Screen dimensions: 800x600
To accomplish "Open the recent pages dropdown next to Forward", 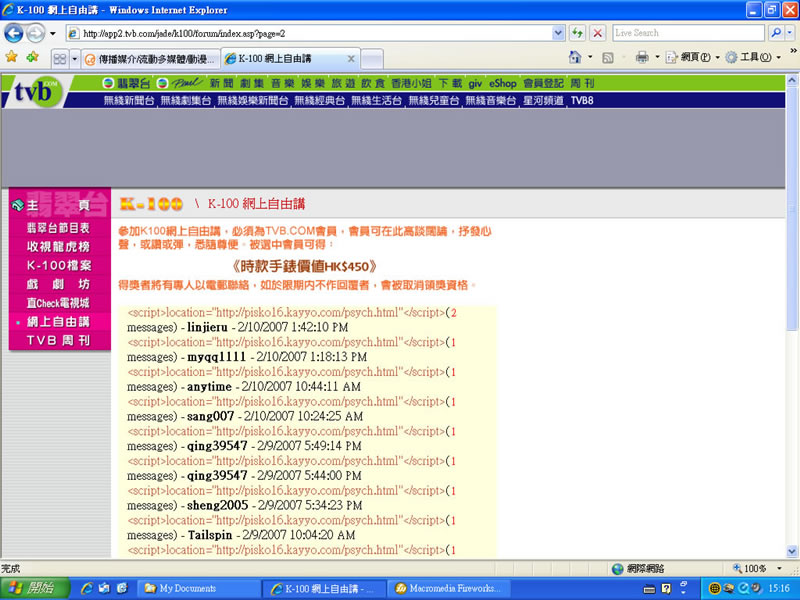I will (53, 34).
